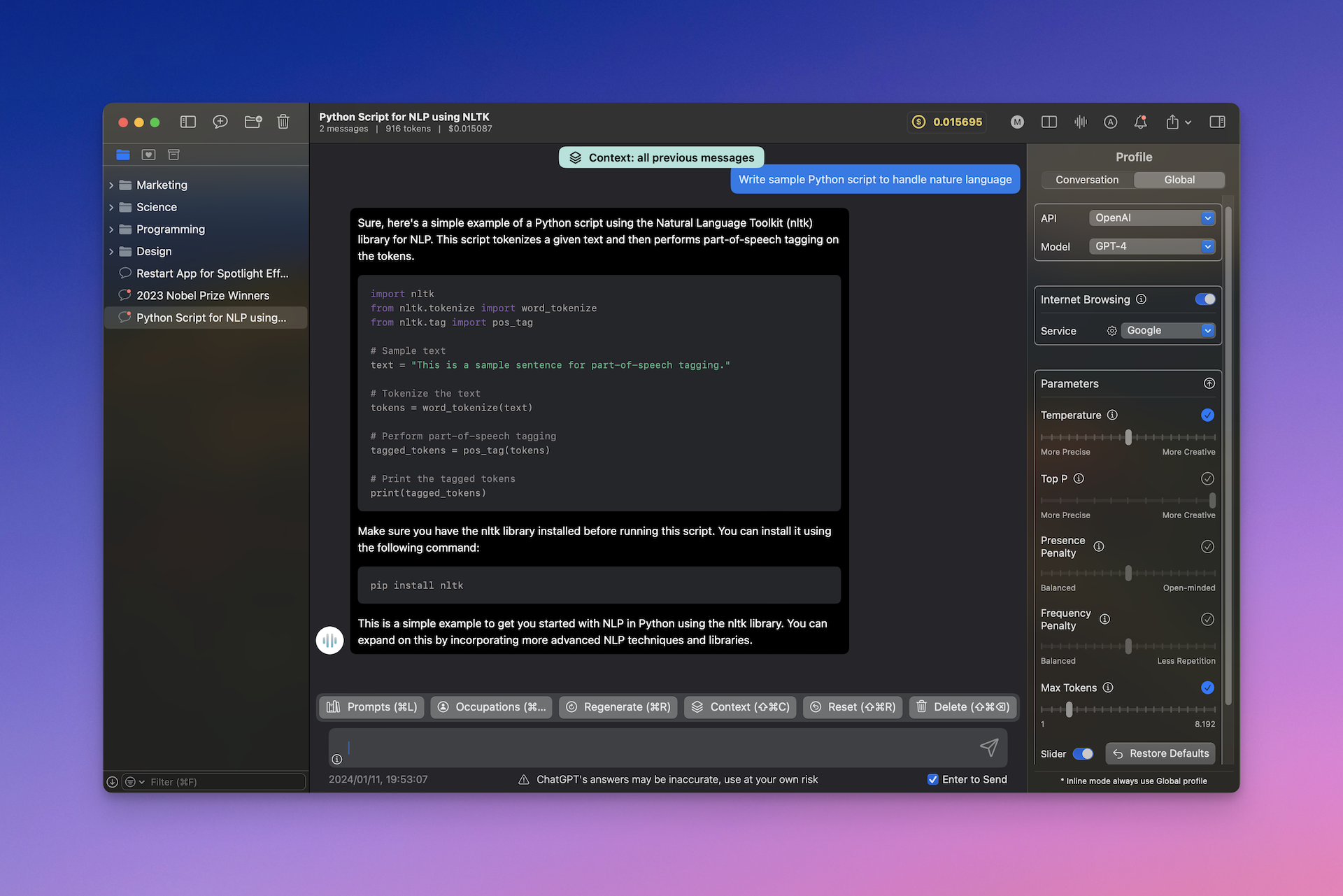The height and width of the screenshot is (896, 1343).
Task: Open the archive box view
Action: [173, 155]
